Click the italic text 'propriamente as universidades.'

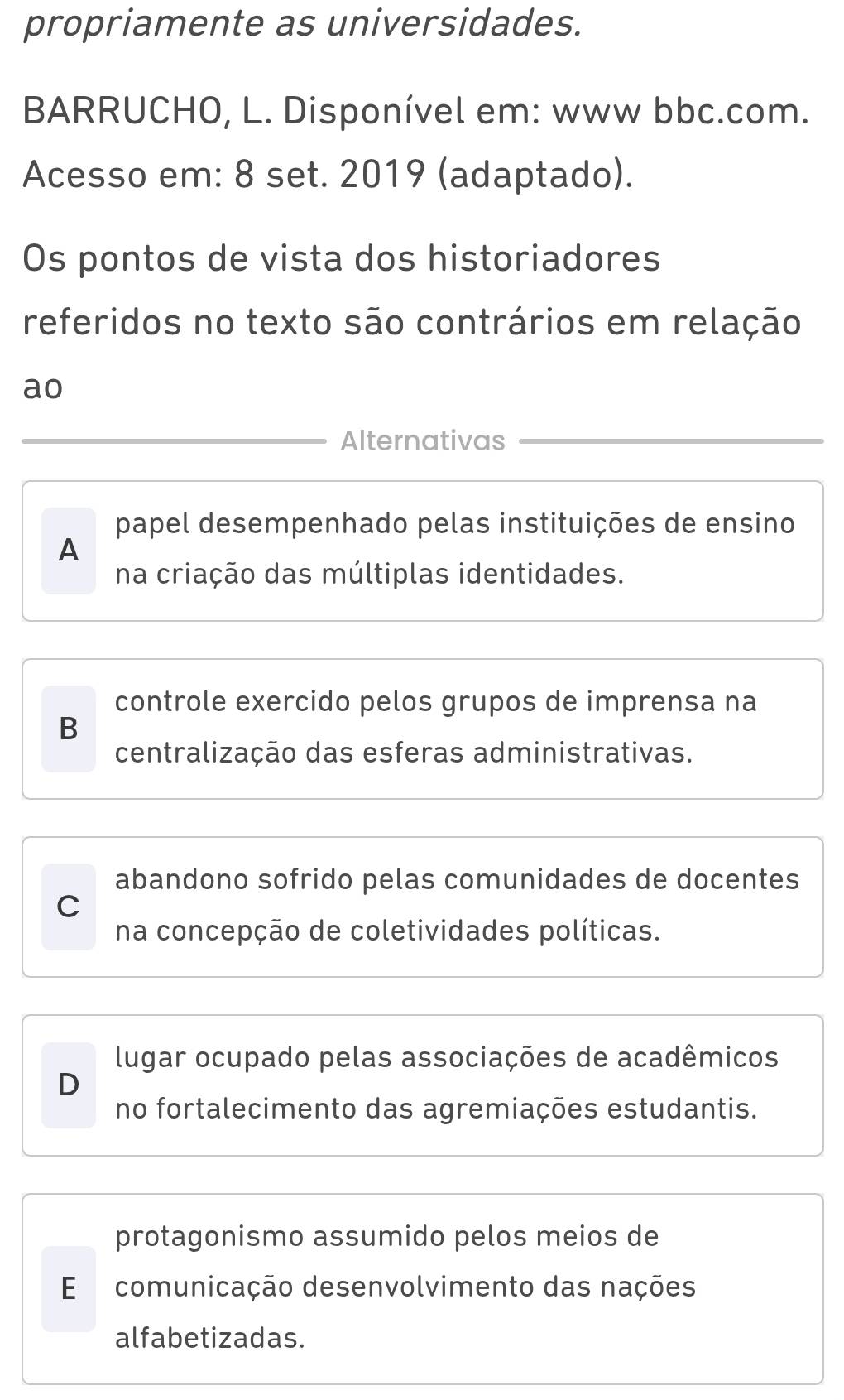[303, 25]
